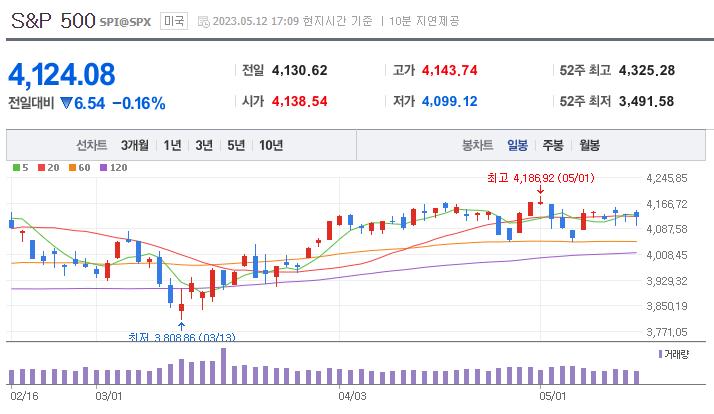Click the 3,771.05 price axis label
The width and height of the screenshot is (714, 414).
coord(667,332)
